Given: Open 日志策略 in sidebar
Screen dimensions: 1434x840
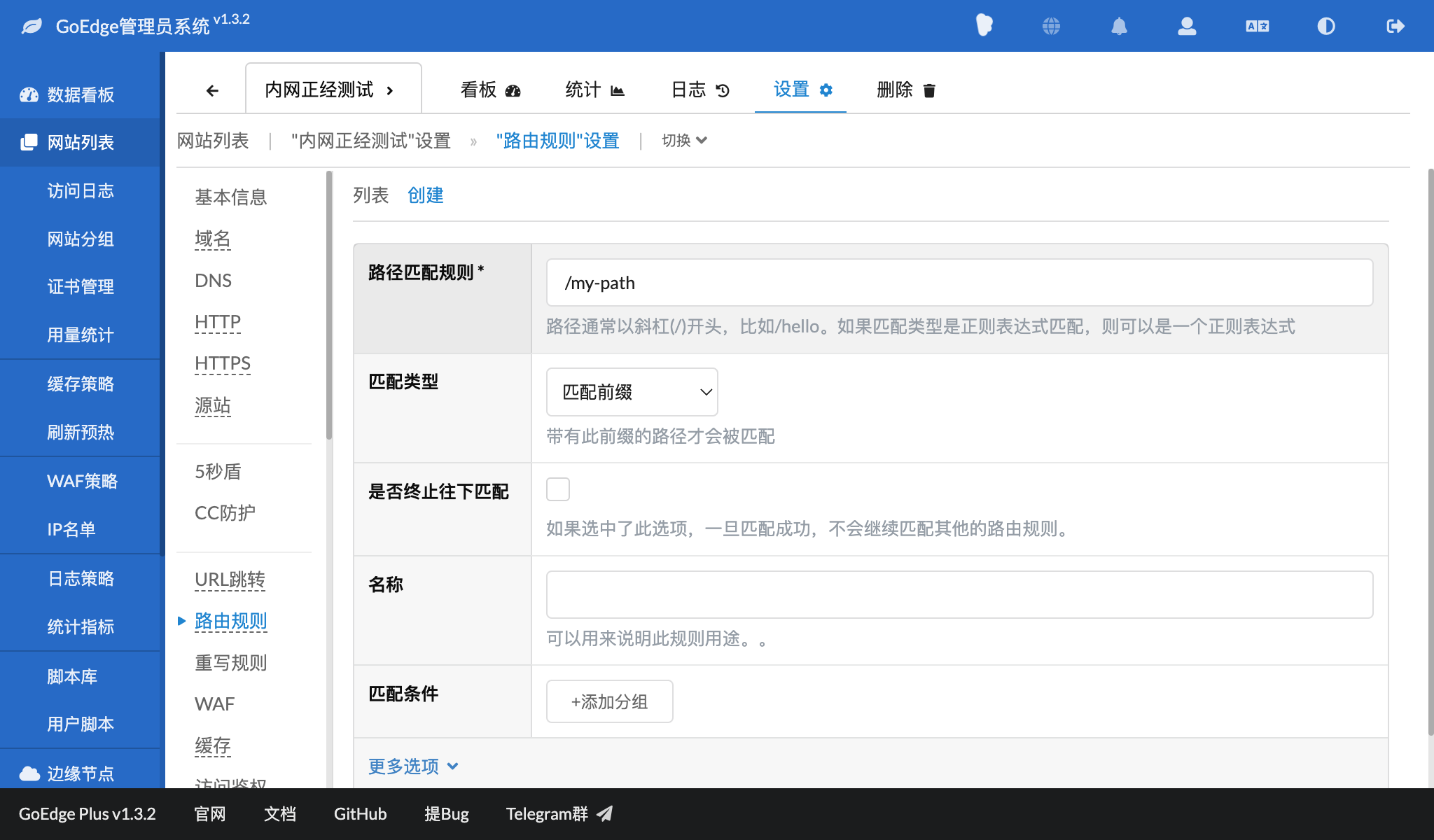Looking at the screenshot, I should point(81,578).
